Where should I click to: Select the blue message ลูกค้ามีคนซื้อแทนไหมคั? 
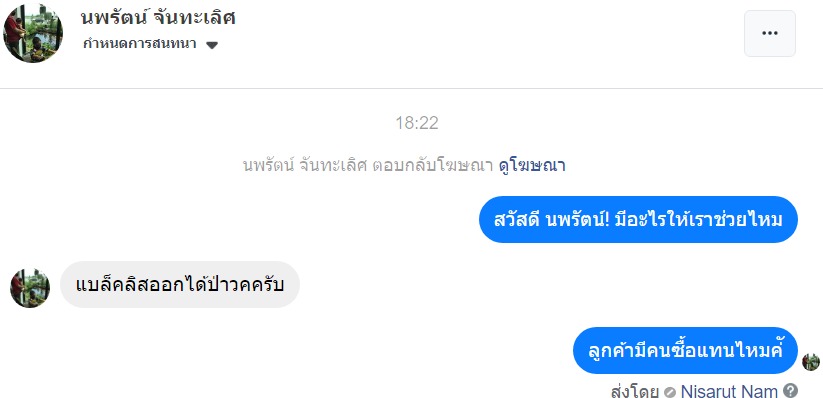click(685, 350)
